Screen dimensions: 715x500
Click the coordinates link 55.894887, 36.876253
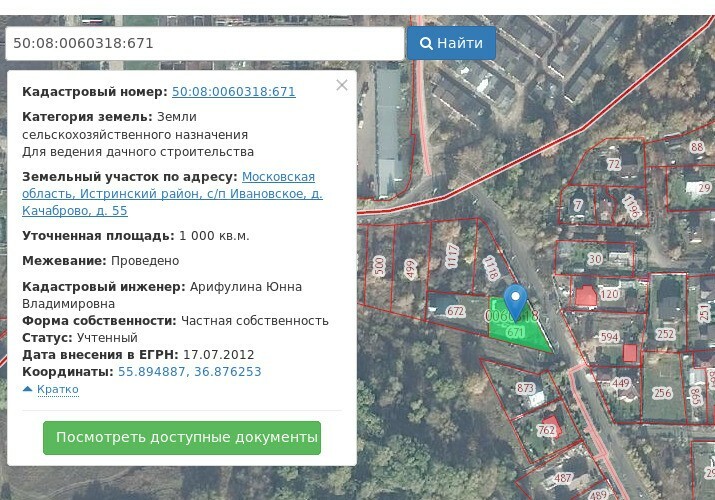coord(190,372)
